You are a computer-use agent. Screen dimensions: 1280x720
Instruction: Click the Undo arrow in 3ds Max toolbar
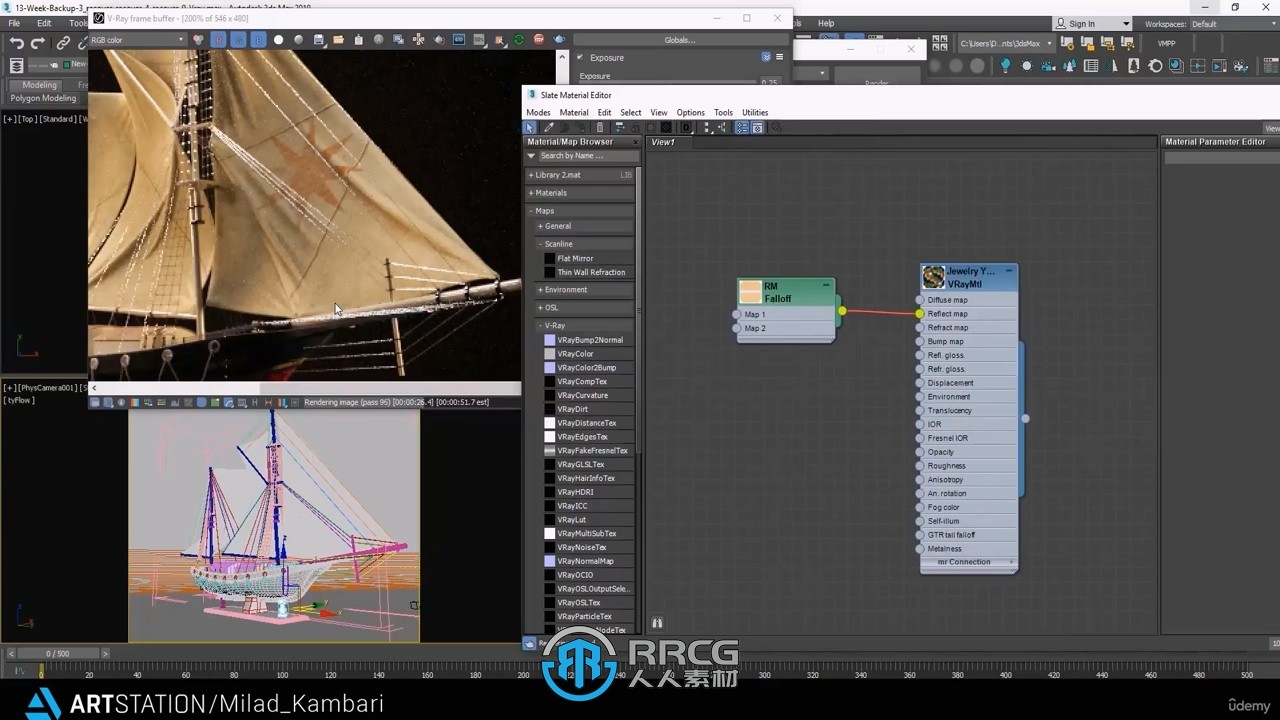pos(16,43)
